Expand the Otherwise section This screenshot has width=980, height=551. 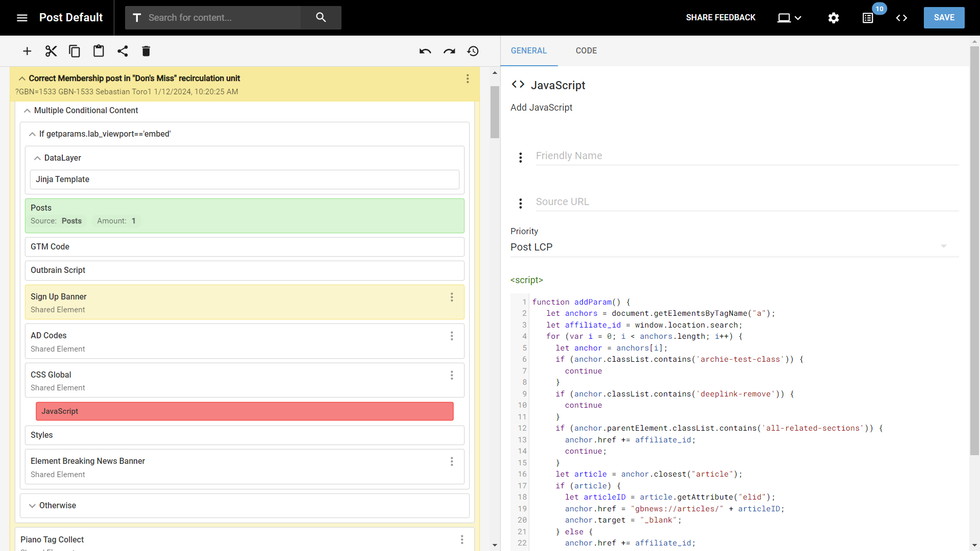point(32,506)
